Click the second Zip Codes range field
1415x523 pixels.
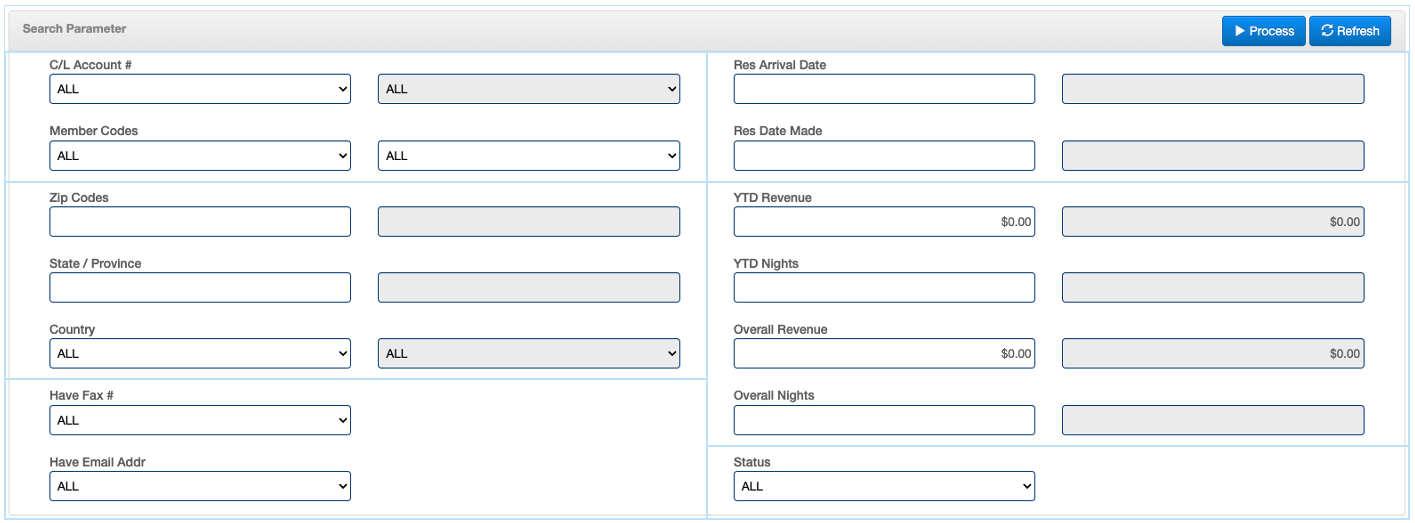pos(528,222)
